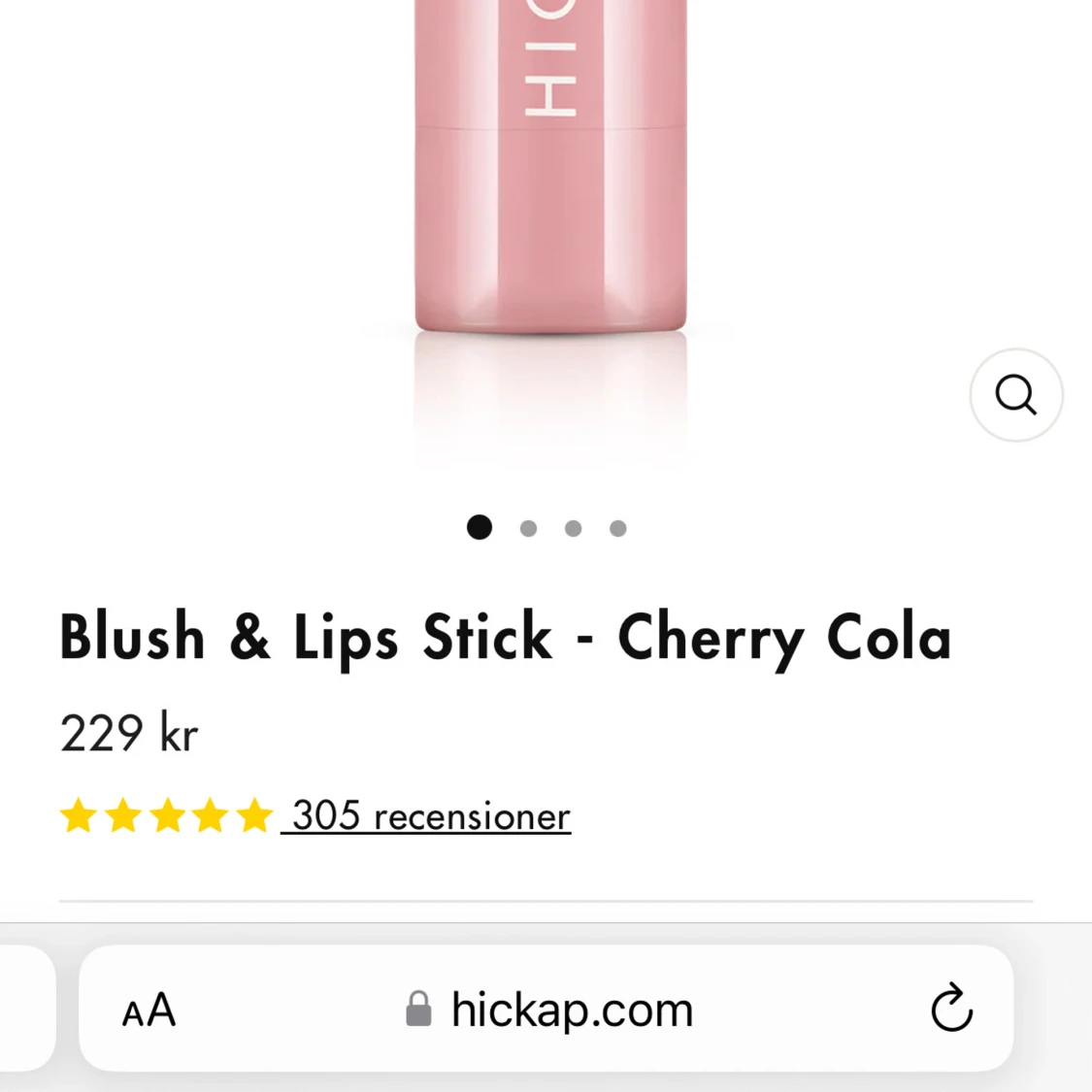Image resolution: width=1092 pixels, height=1092 pixels.
Task: Tap the Blush & Lips Stick - Cherry Cola title
Action: click(x=506, y=637)
